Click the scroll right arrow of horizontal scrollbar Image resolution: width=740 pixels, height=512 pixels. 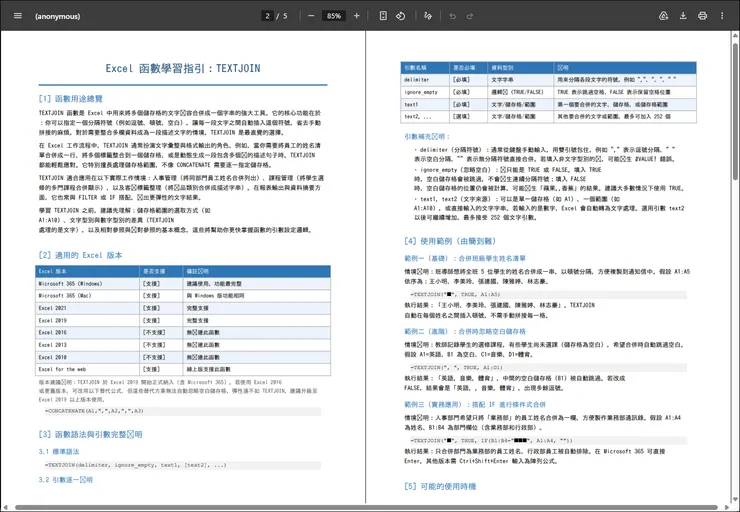click(x=728, y=508)
